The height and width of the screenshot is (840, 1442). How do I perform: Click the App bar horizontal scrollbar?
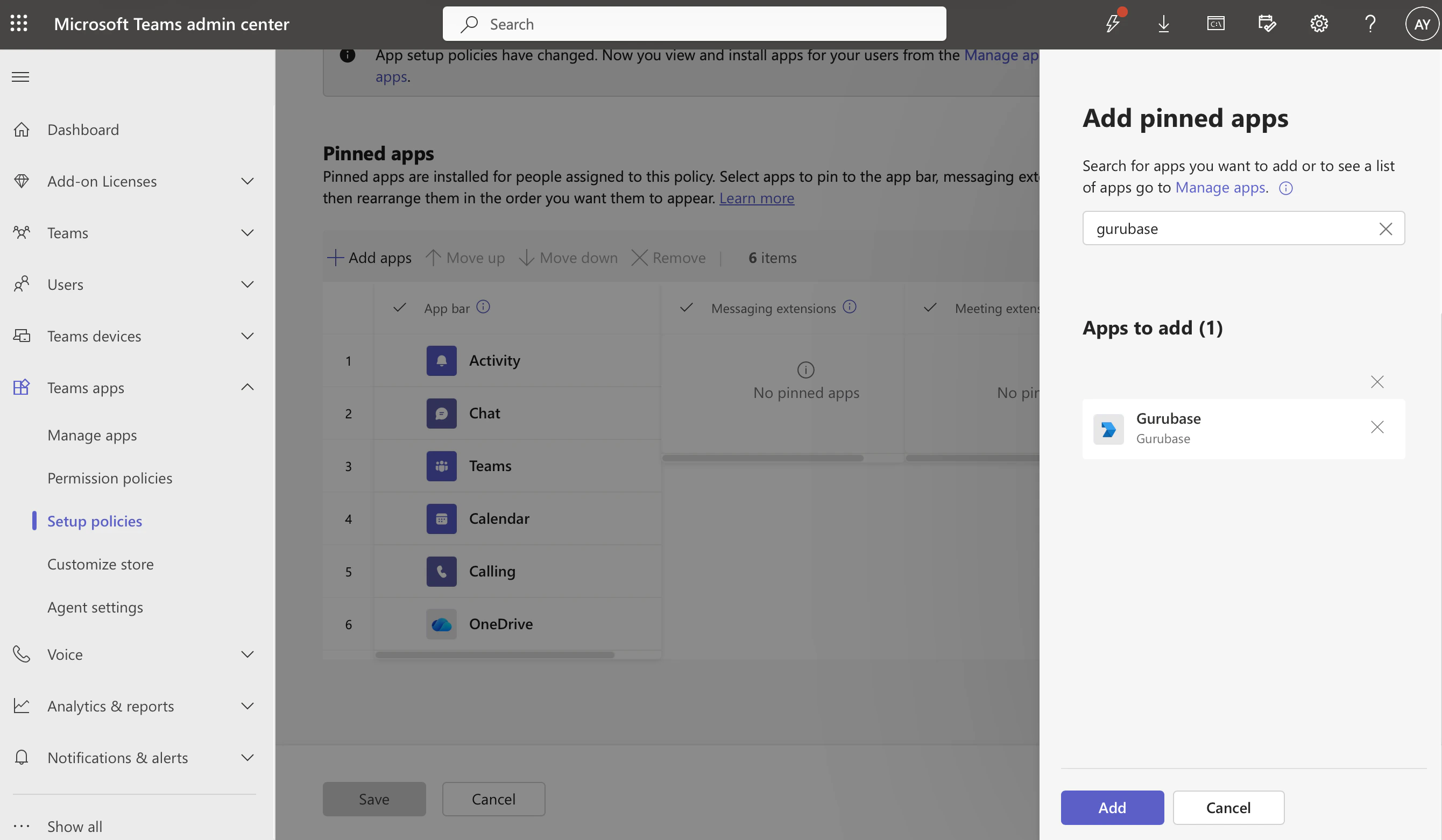click(x=495, y=654)
